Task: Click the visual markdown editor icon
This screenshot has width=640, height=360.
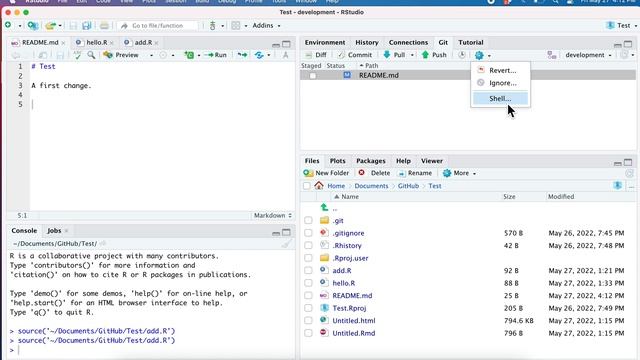Action: 285,55
